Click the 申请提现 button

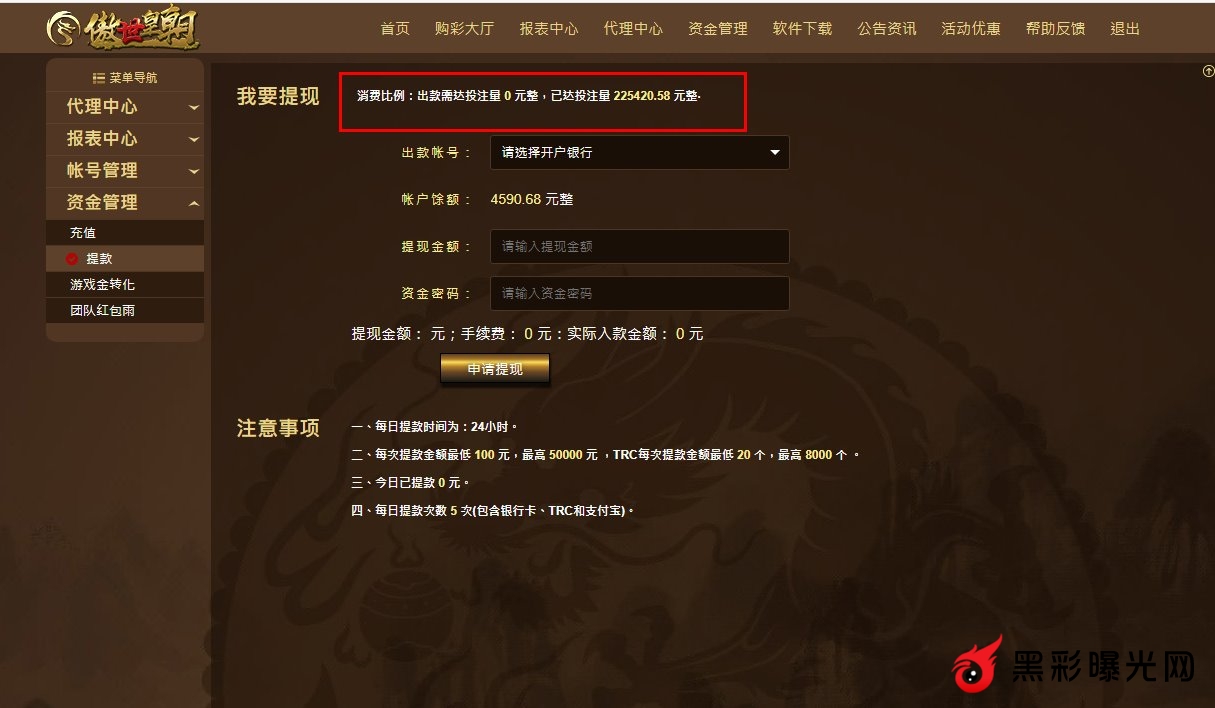tap(495, 369)
